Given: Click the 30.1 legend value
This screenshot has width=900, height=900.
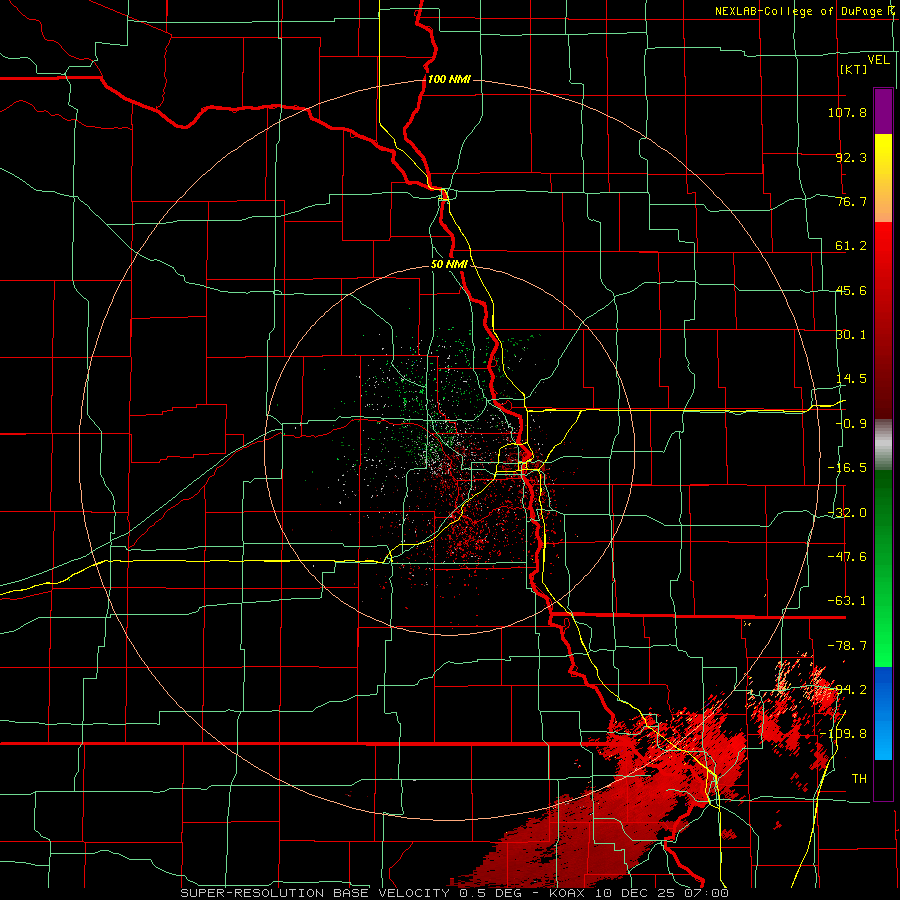Looking at the screenshot, I should pyautogui.click(x=851, y=335).
